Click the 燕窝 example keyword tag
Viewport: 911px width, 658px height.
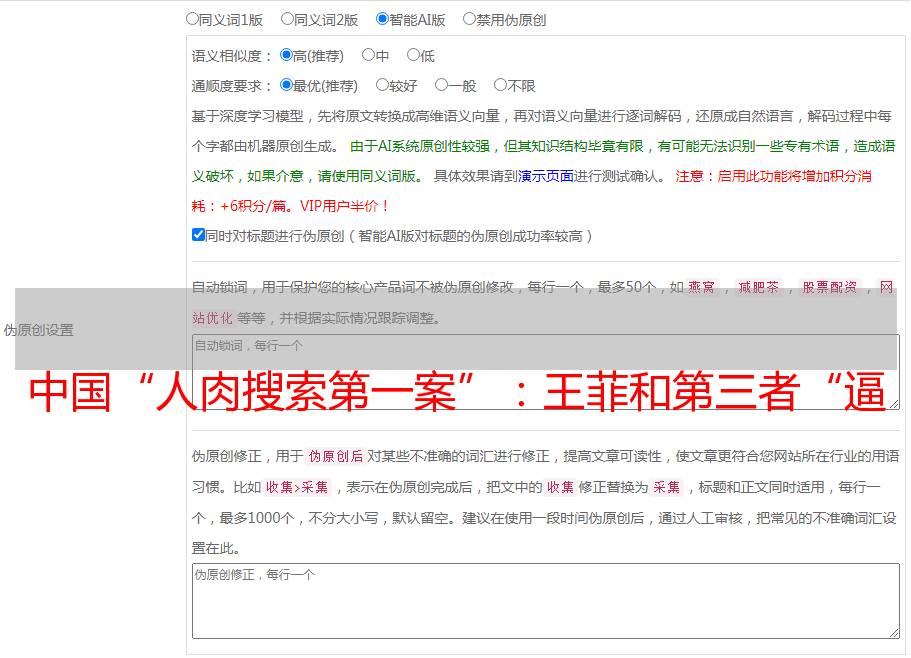click(701, 287)
